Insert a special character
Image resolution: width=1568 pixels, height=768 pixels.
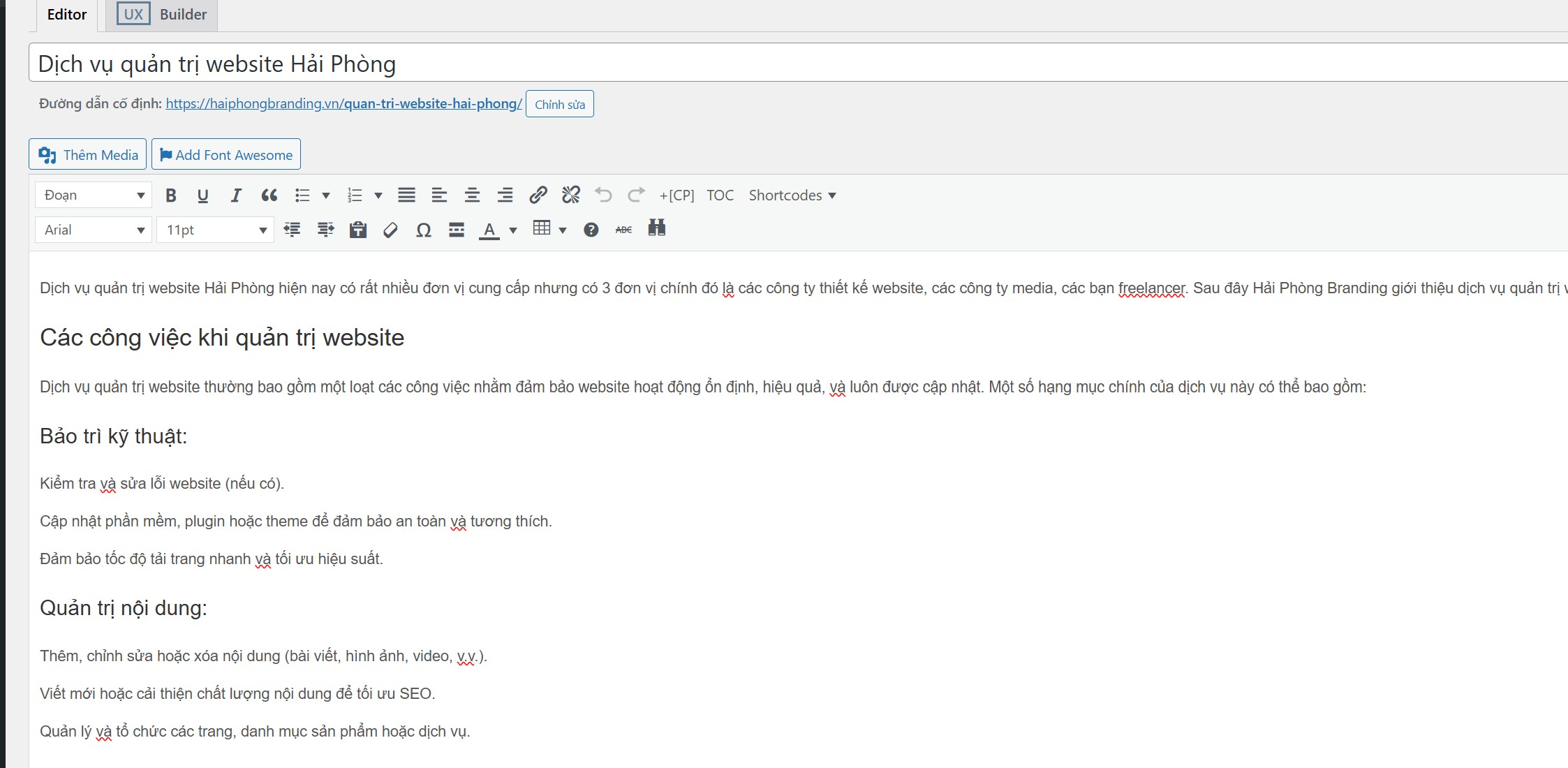point(423,229)
